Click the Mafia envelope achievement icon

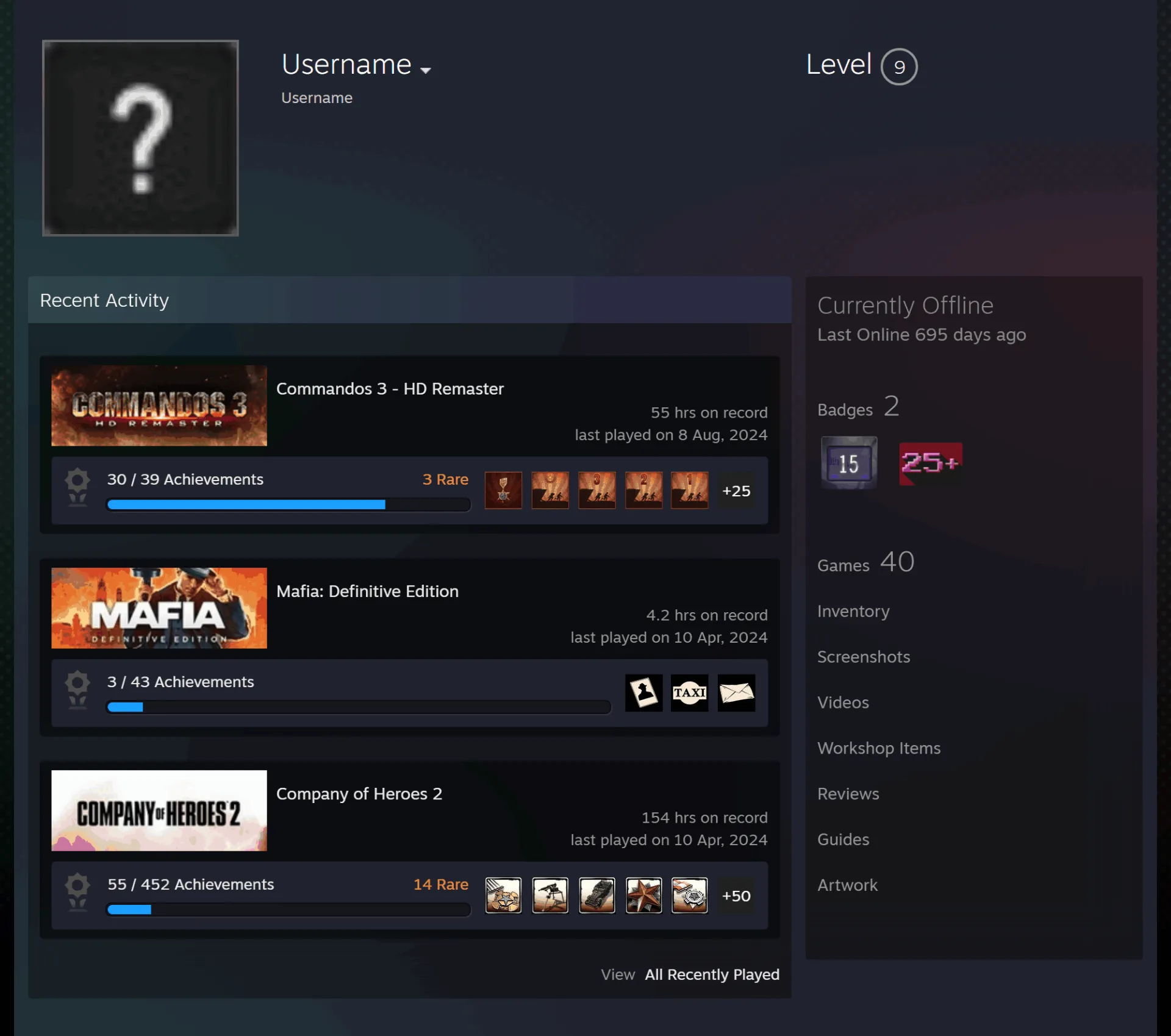(x=736, y=693)
